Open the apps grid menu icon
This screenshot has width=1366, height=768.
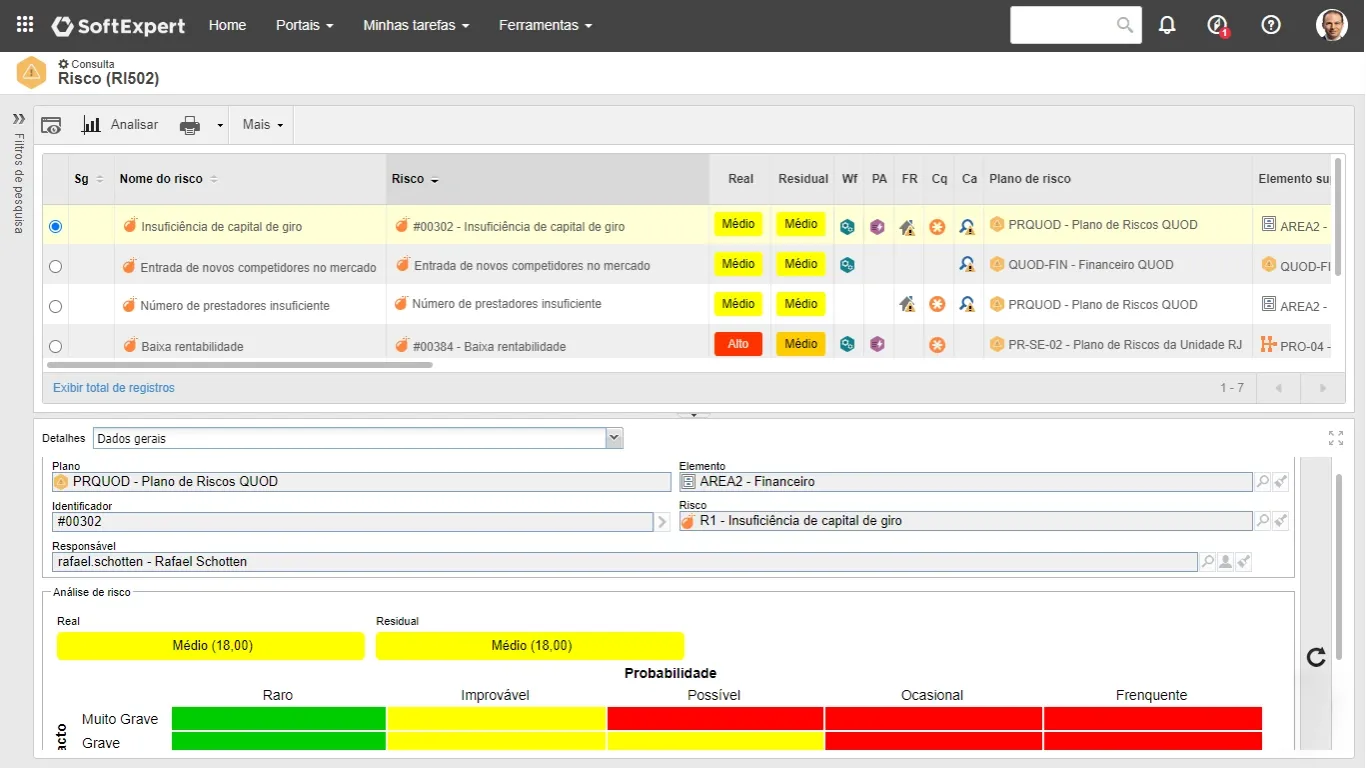(25, 25)
